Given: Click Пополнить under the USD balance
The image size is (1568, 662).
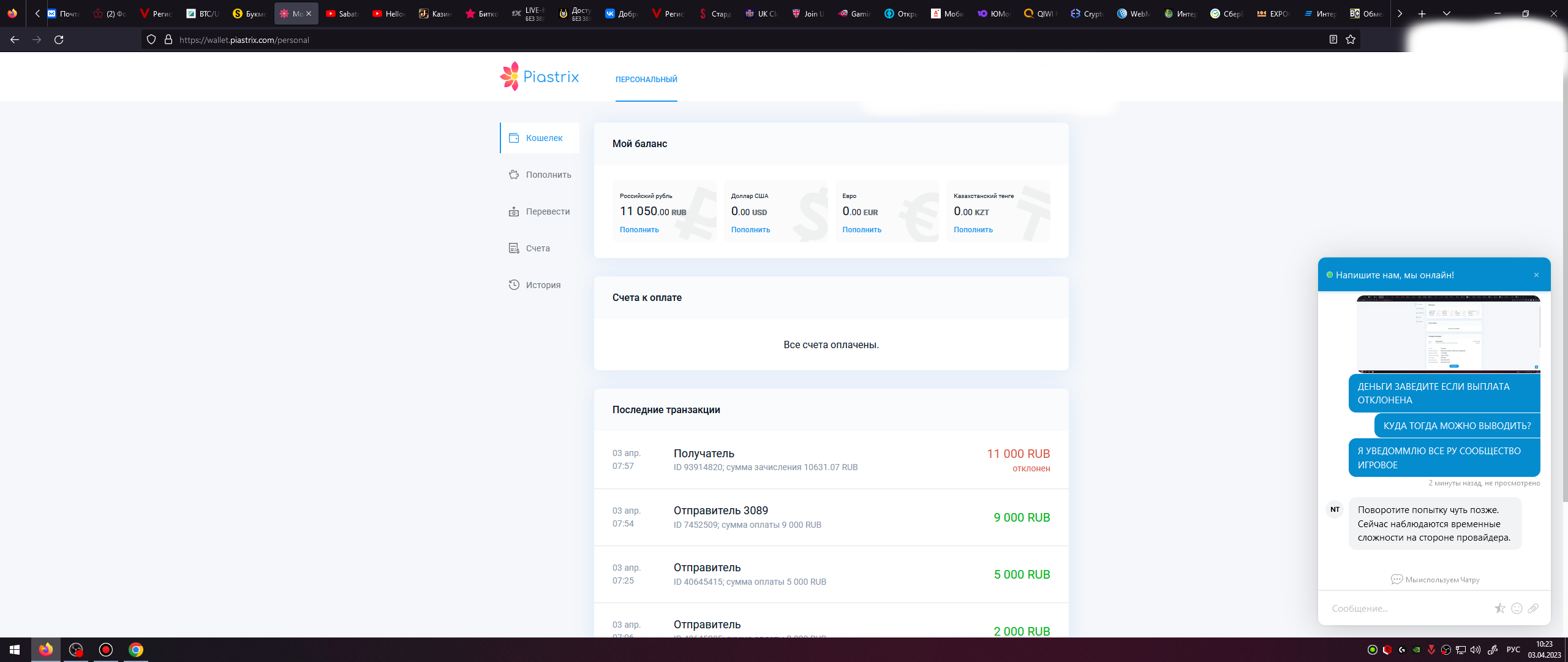Looking at the screenshot, I should (750, 230).
